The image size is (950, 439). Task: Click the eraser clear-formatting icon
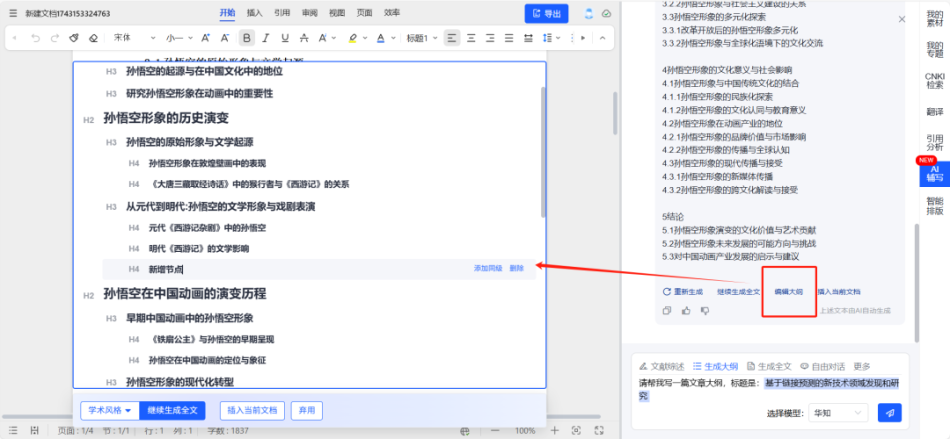pos(93,38)
